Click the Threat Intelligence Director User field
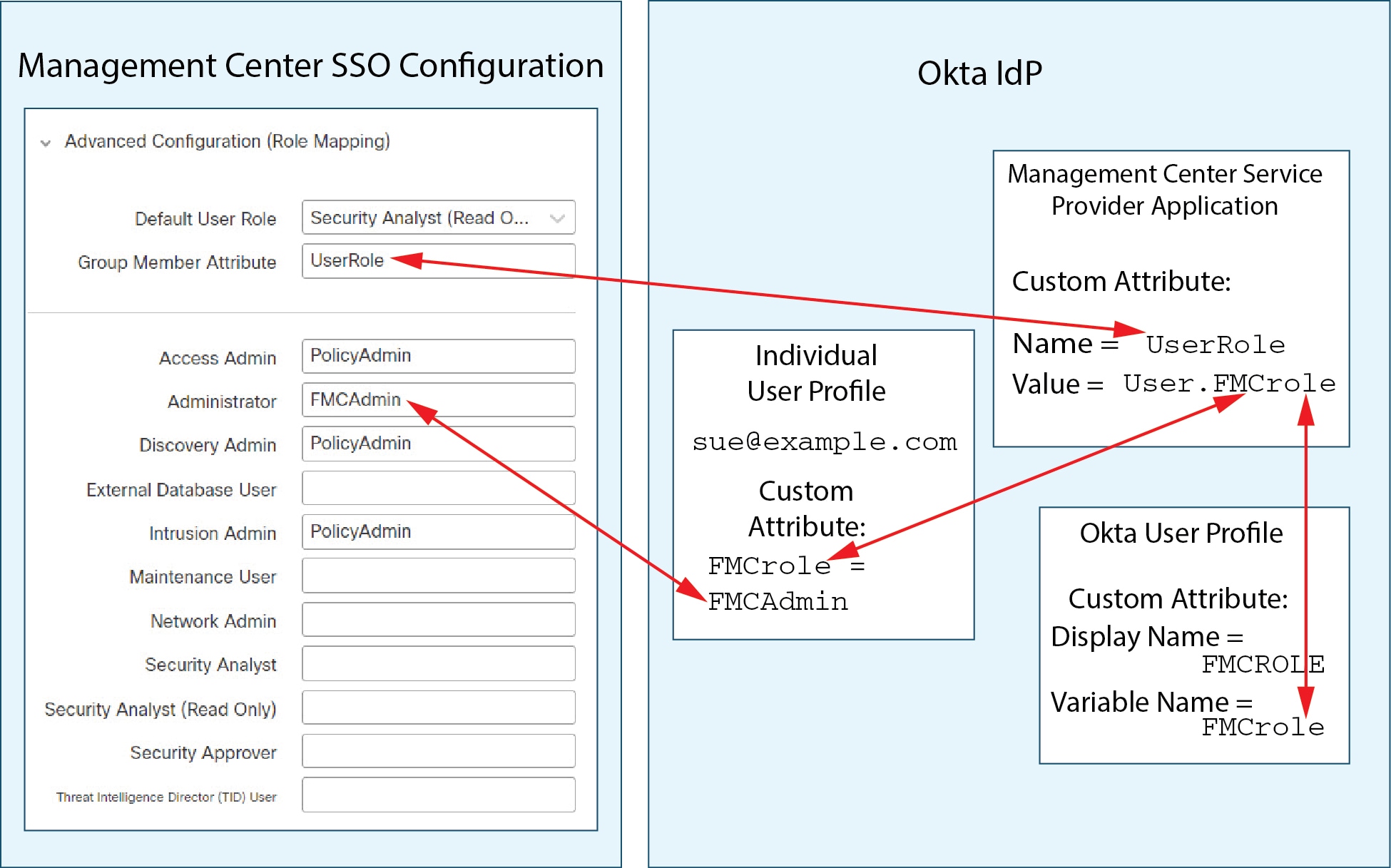Viewport: 1391px width, 868px height. coord(438,795)
